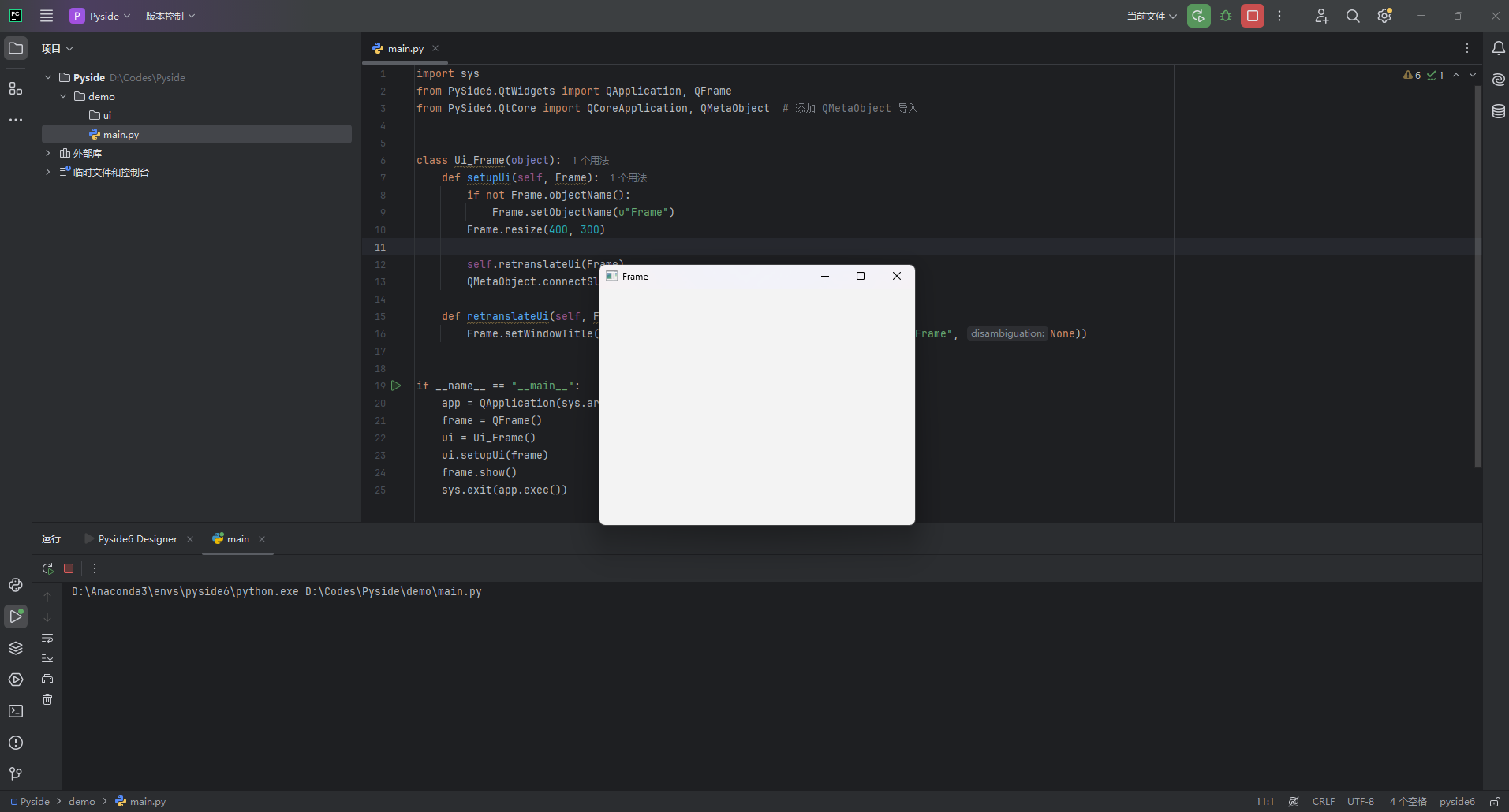Click the editor vertical scrollbar
Image resolution: width=1509 pixels, height=812 pixels.
tap(1478, 276)
